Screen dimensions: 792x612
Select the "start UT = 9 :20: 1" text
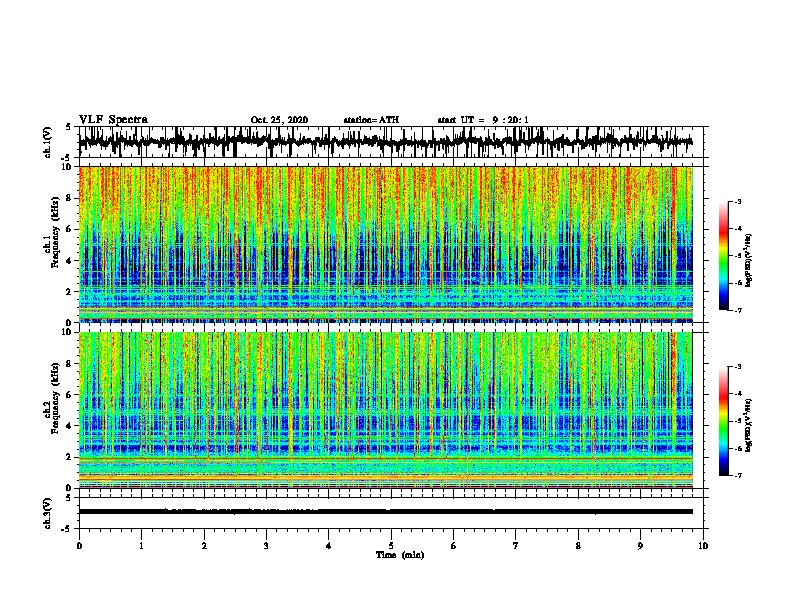point(483,120)
